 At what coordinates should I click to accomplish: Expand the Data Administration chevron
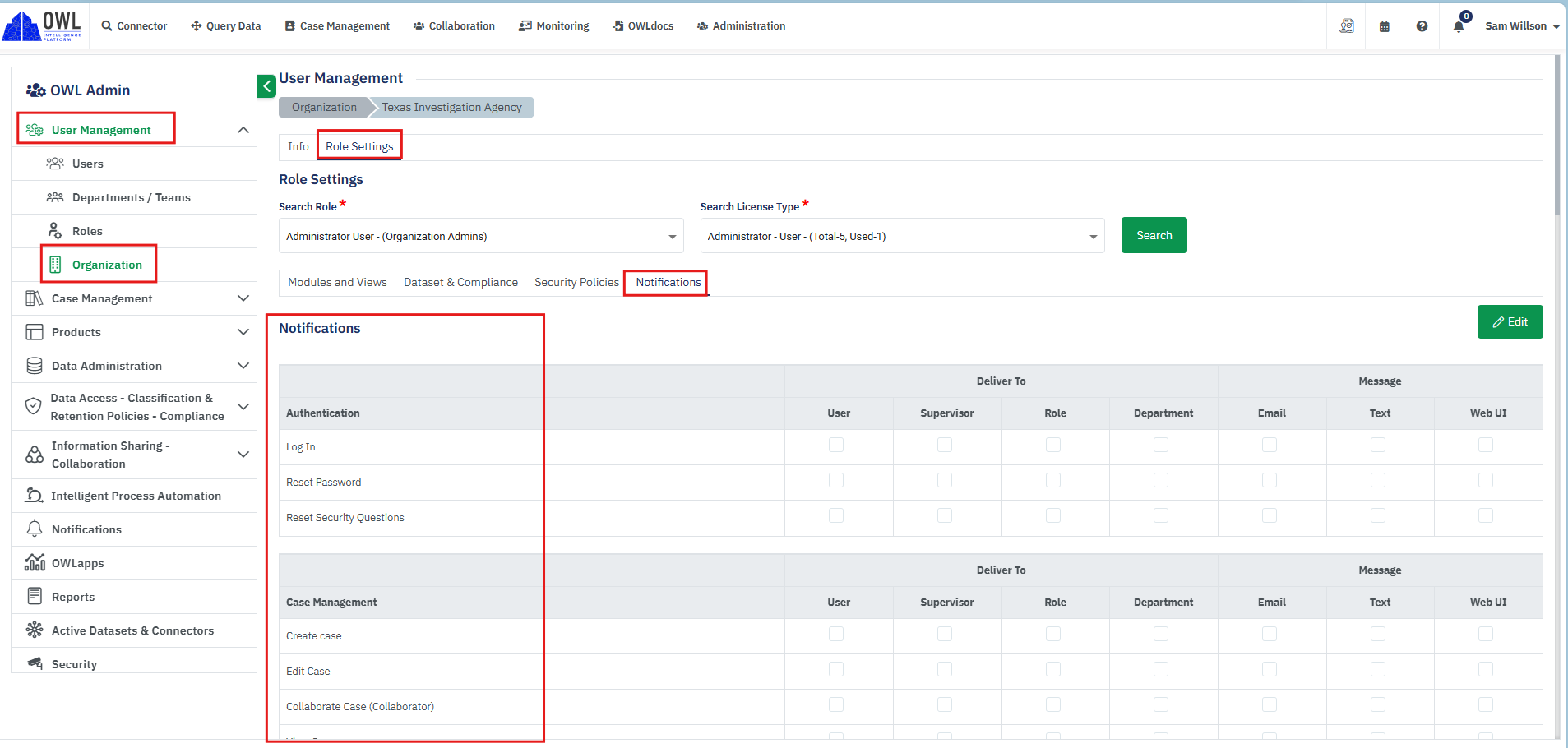243,366
